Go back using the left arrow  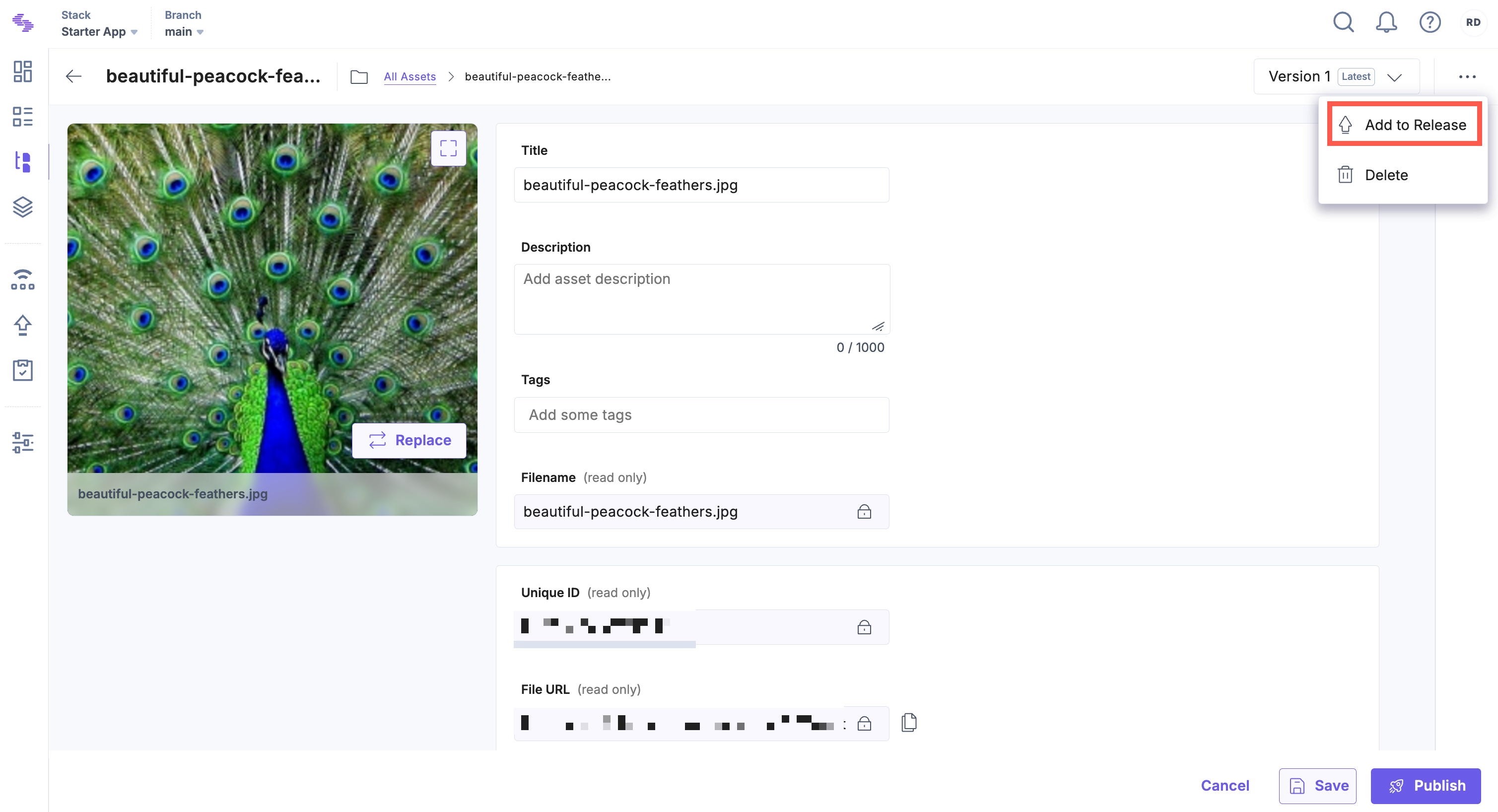point(74,76)
